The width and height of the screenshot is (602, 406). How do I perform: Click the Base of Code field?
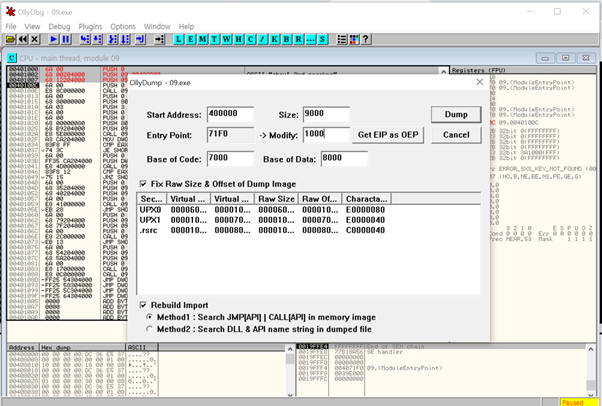point(230,159)
